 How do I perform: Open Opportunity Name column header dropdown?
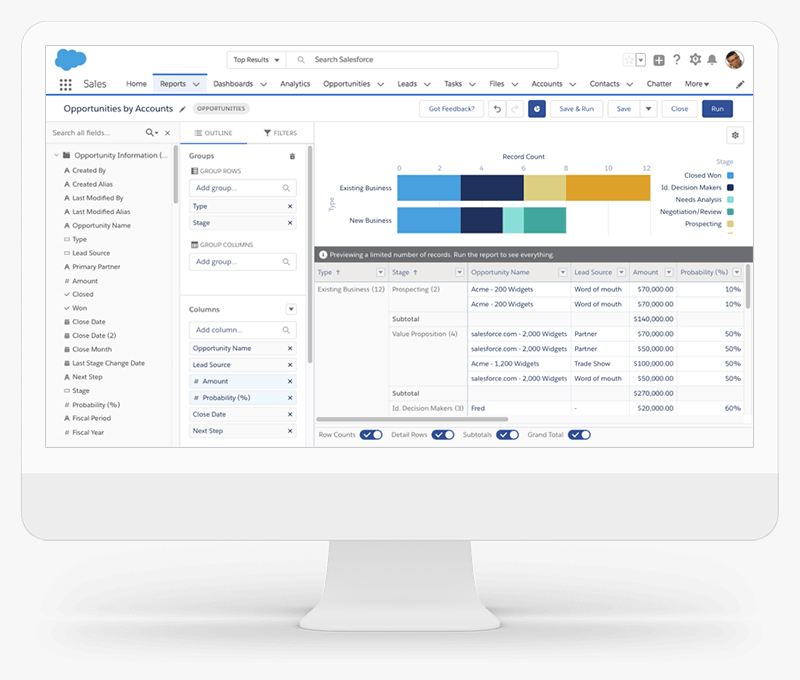563,272
